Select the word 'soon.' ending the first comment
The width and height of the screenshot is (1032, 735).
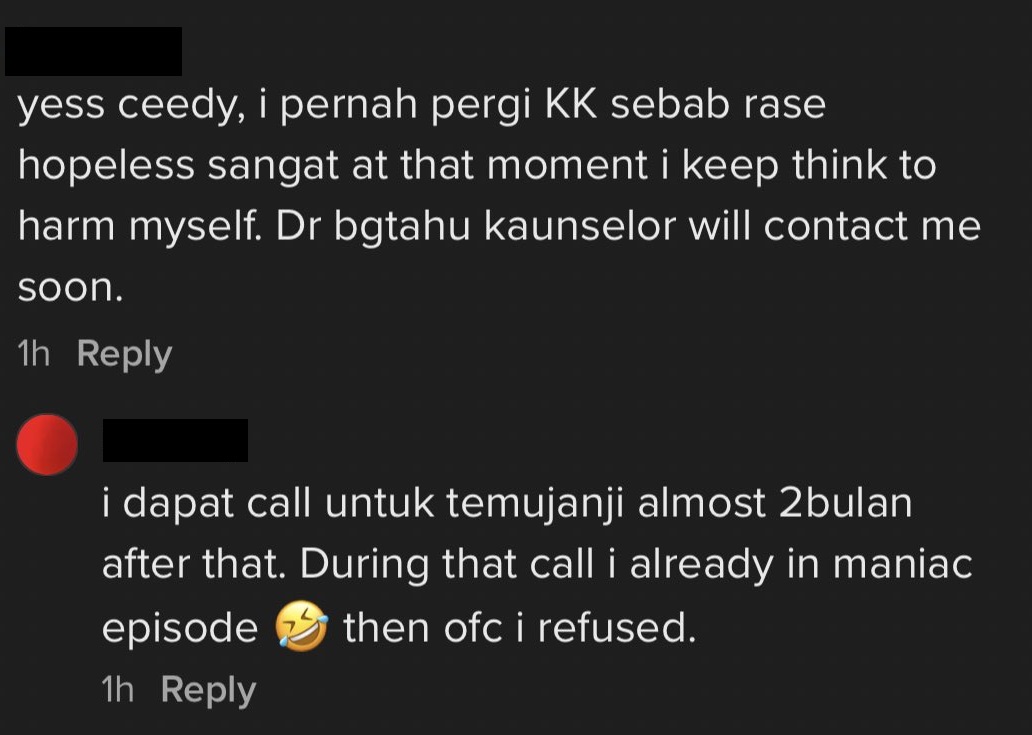[x=70, y=288]
